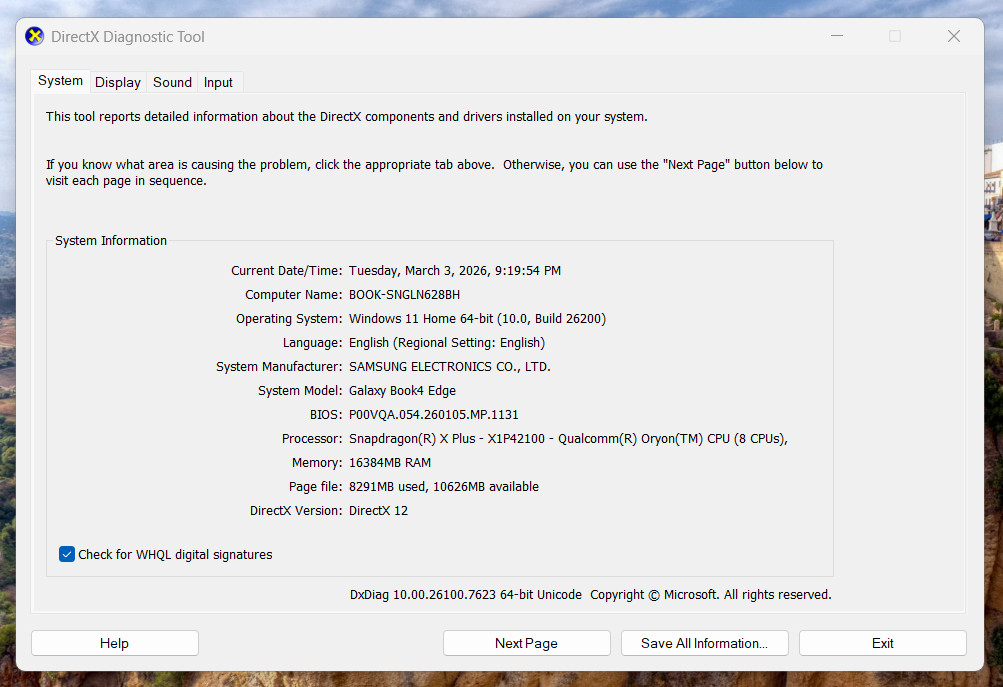Click the DirectX Diagnostic Tool title bar icon
Image resolution: width=1003 pixels, height=687 pixels.
(35, 36)
